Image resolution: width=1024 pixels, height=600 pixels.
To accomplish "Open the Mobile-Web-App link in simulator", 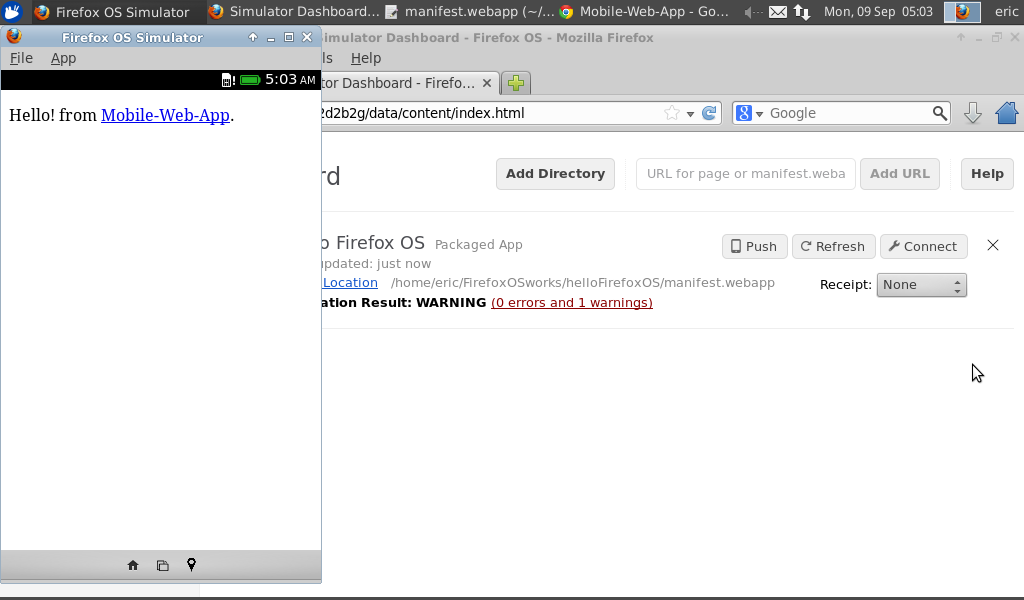I will (x=165, y=115).
